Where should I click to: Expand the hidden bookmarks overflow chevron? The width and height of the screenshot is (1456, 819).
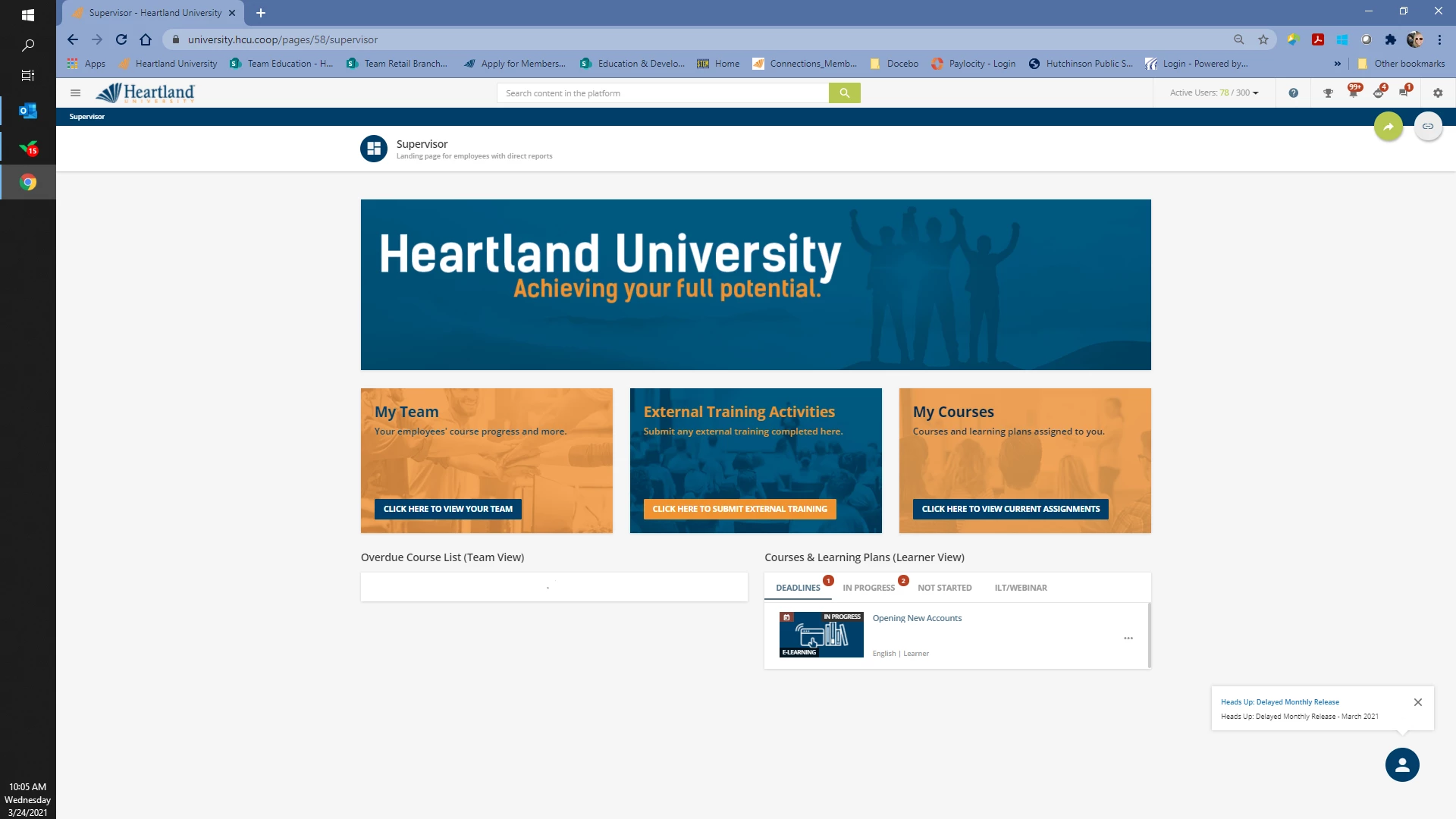pyautogui.click(x=1337, y=64)
